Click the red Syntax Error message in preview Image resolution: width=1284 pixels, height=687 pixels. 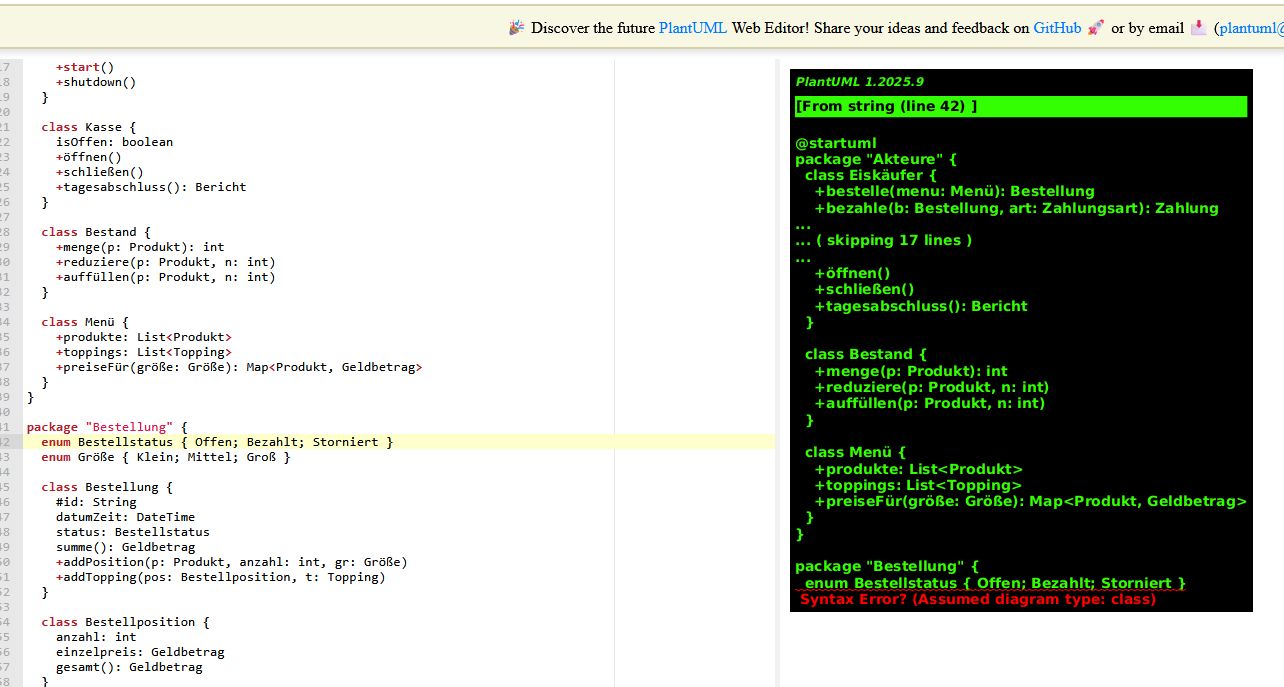977,599
